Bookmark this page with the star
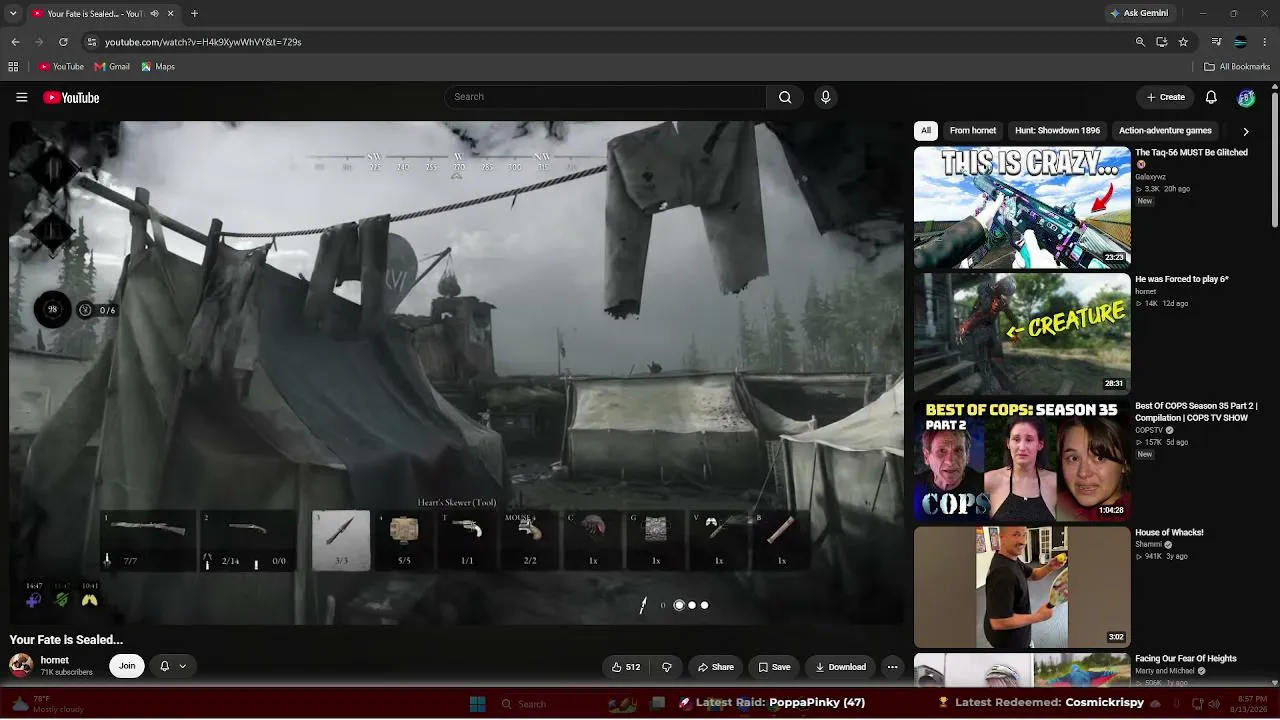The height and width of the screenshot is (720, 1280). 1183,42
